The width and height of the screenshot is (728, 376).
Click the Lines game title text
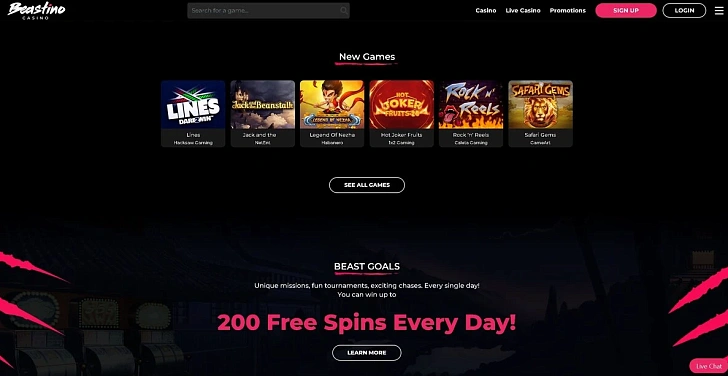[x=193, y=135]
